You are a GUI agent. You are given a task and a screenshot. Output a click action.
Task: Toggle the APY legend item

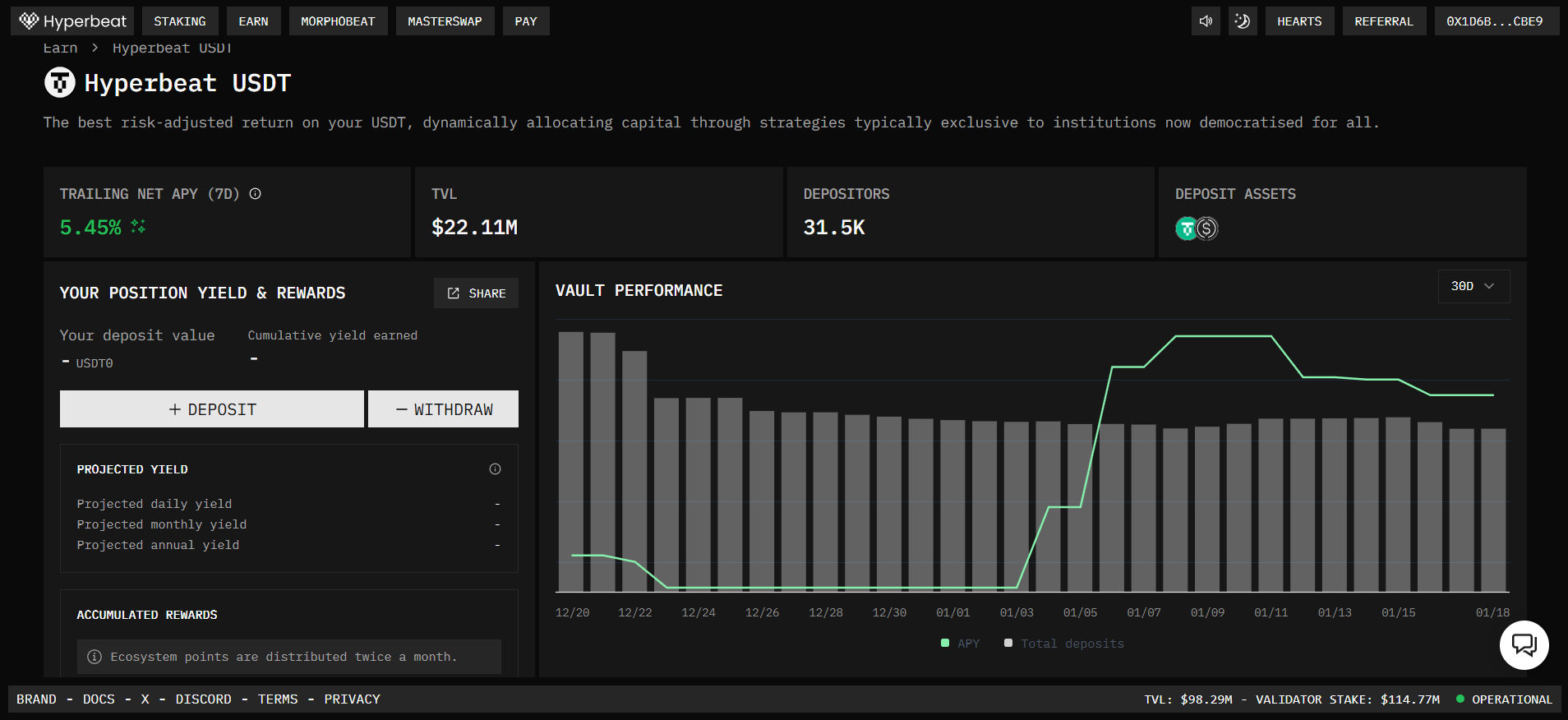click(960, 644)
